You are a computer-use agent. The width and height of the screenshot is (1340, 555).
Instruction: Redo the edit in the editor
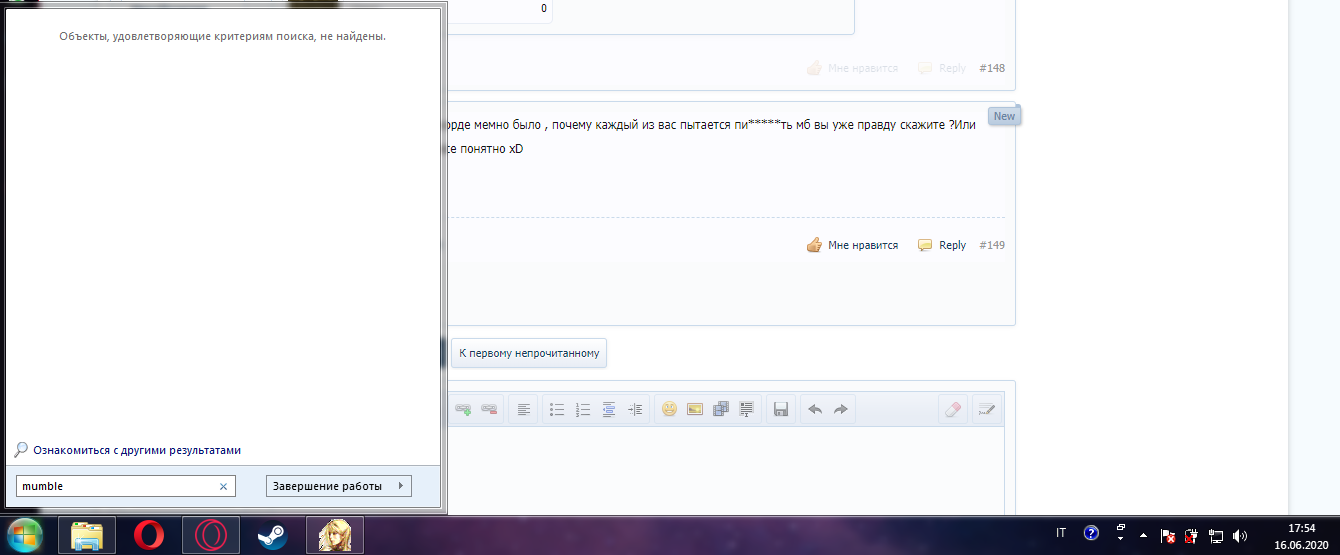click(841, 409)
